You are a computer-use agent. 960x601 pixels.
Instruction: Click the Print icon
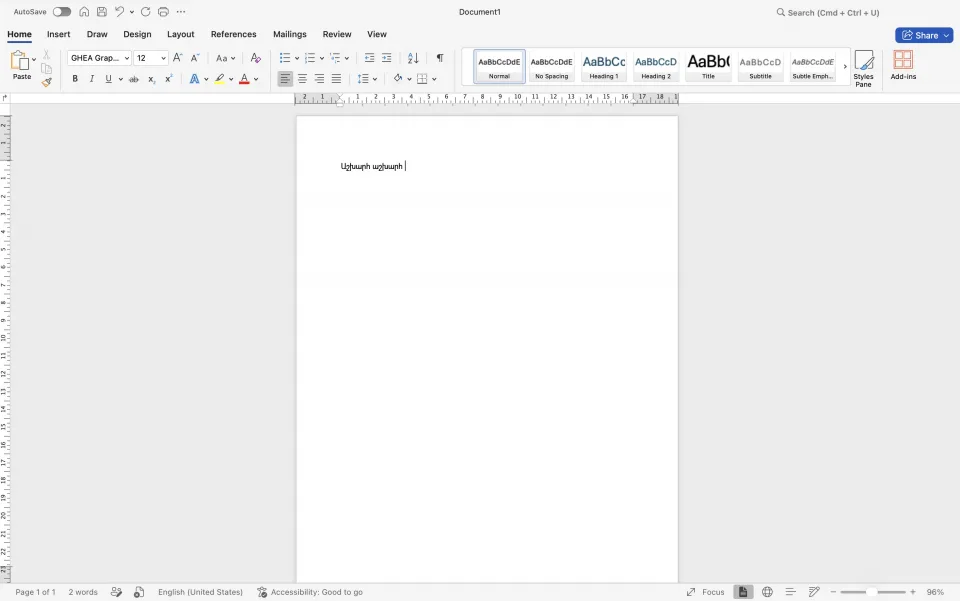[163, 12]
